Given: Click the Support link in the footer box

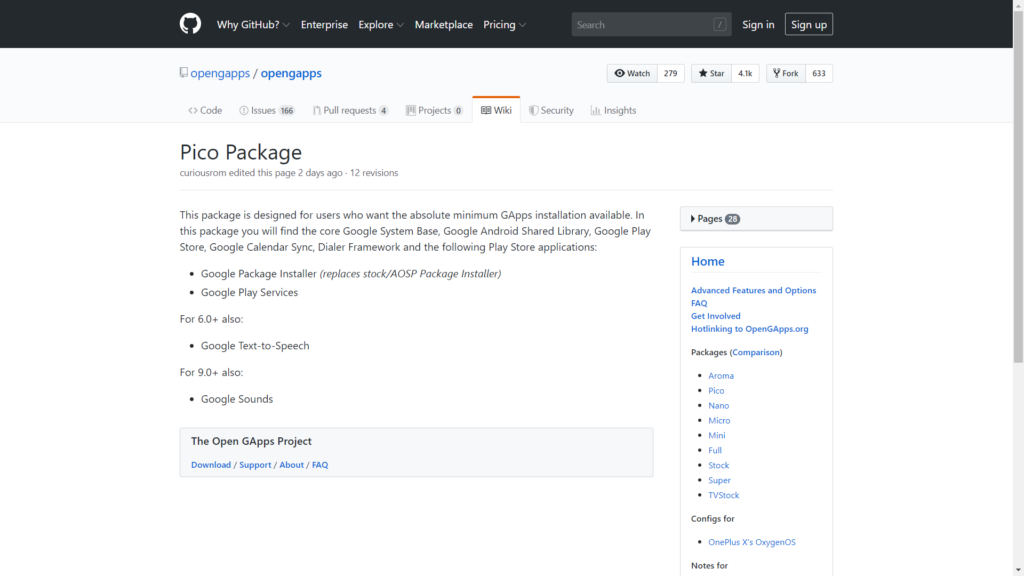Looking at the screenshot, I should click(255, 466).
